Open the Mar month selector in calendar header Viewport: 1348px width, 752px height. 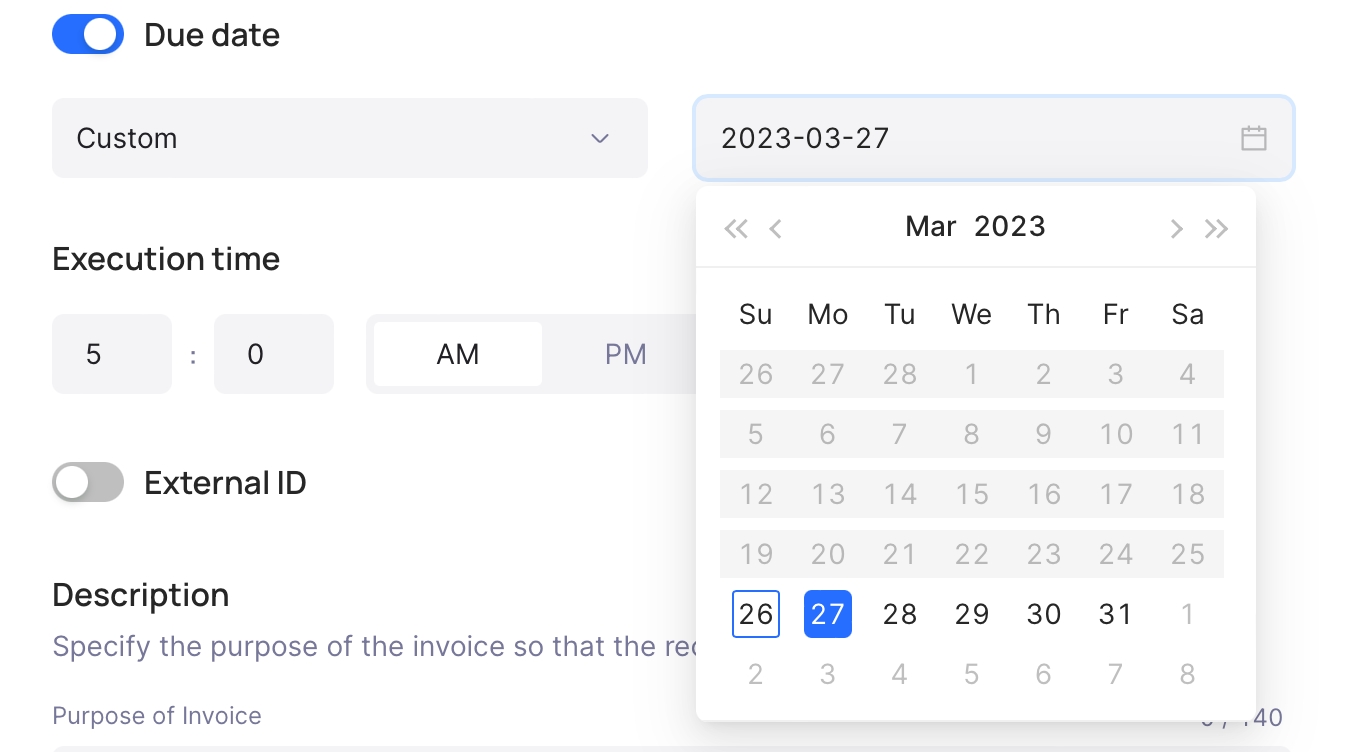click(x=931, y=227)
